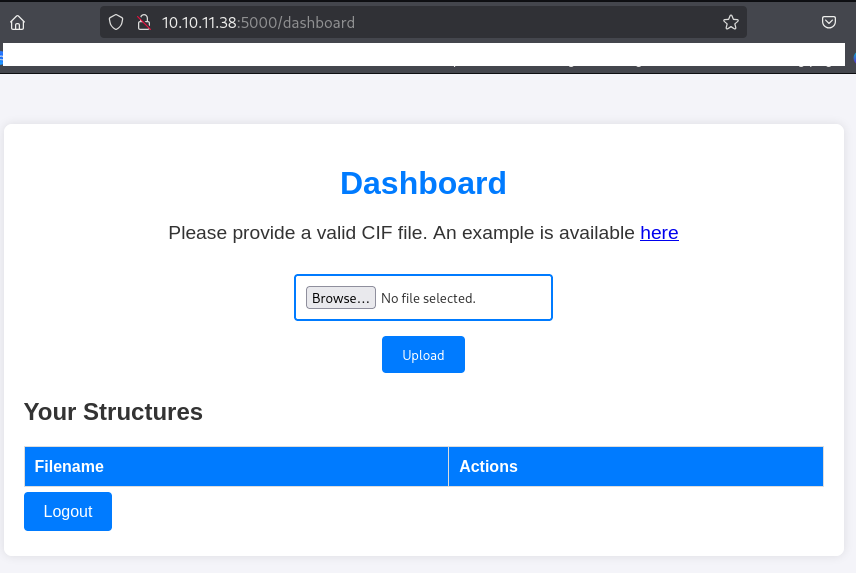This screenshot has height=573, width=856.
Task: Click the Browse… file chooser button
Action: (x=341, y=298)
